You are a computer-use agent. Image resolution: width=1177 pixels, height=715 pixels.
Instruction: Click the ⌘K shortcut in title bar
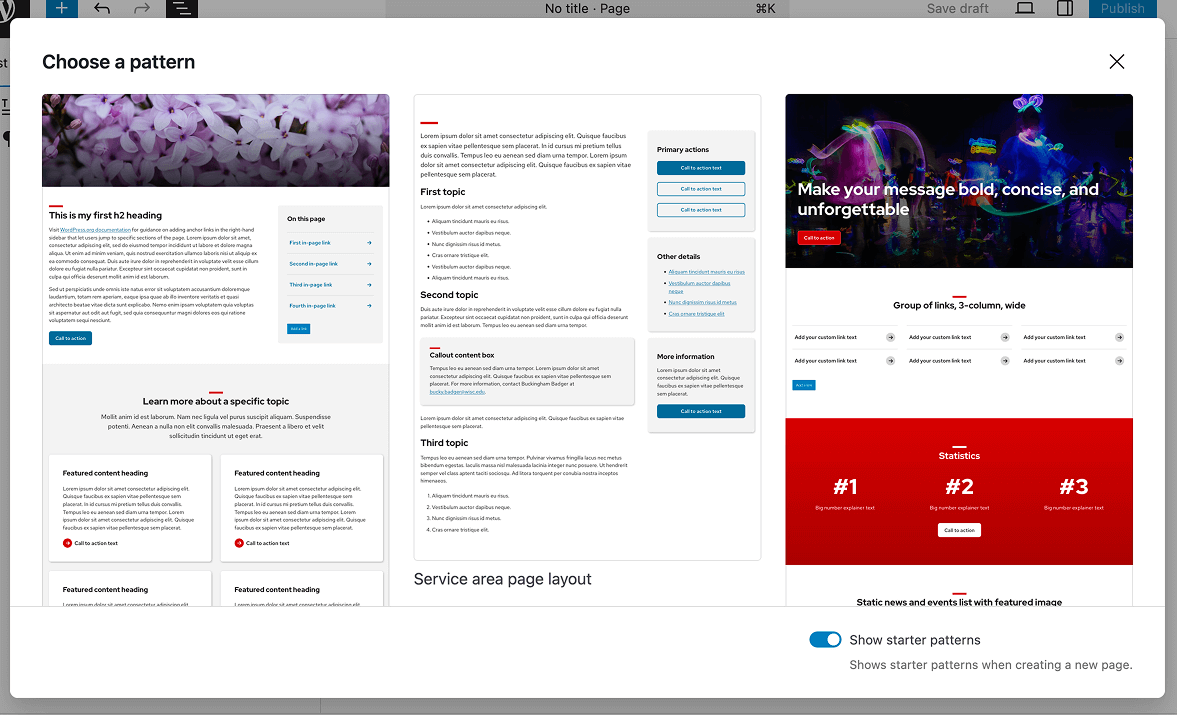[x=765, y=8]
